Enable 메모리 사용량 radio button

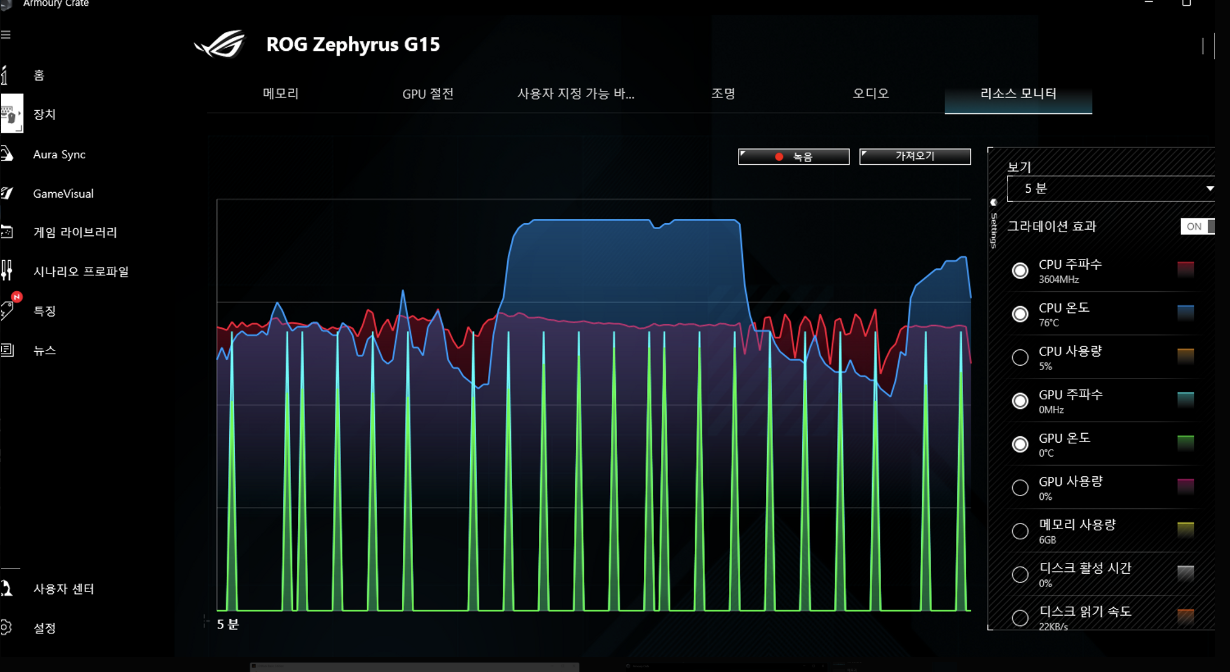coord(1020,531)
